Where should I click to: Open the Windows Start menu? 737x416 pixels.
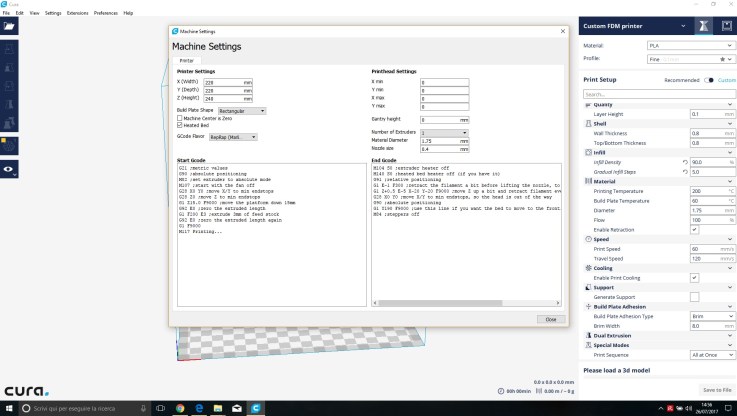pos(9,408)
